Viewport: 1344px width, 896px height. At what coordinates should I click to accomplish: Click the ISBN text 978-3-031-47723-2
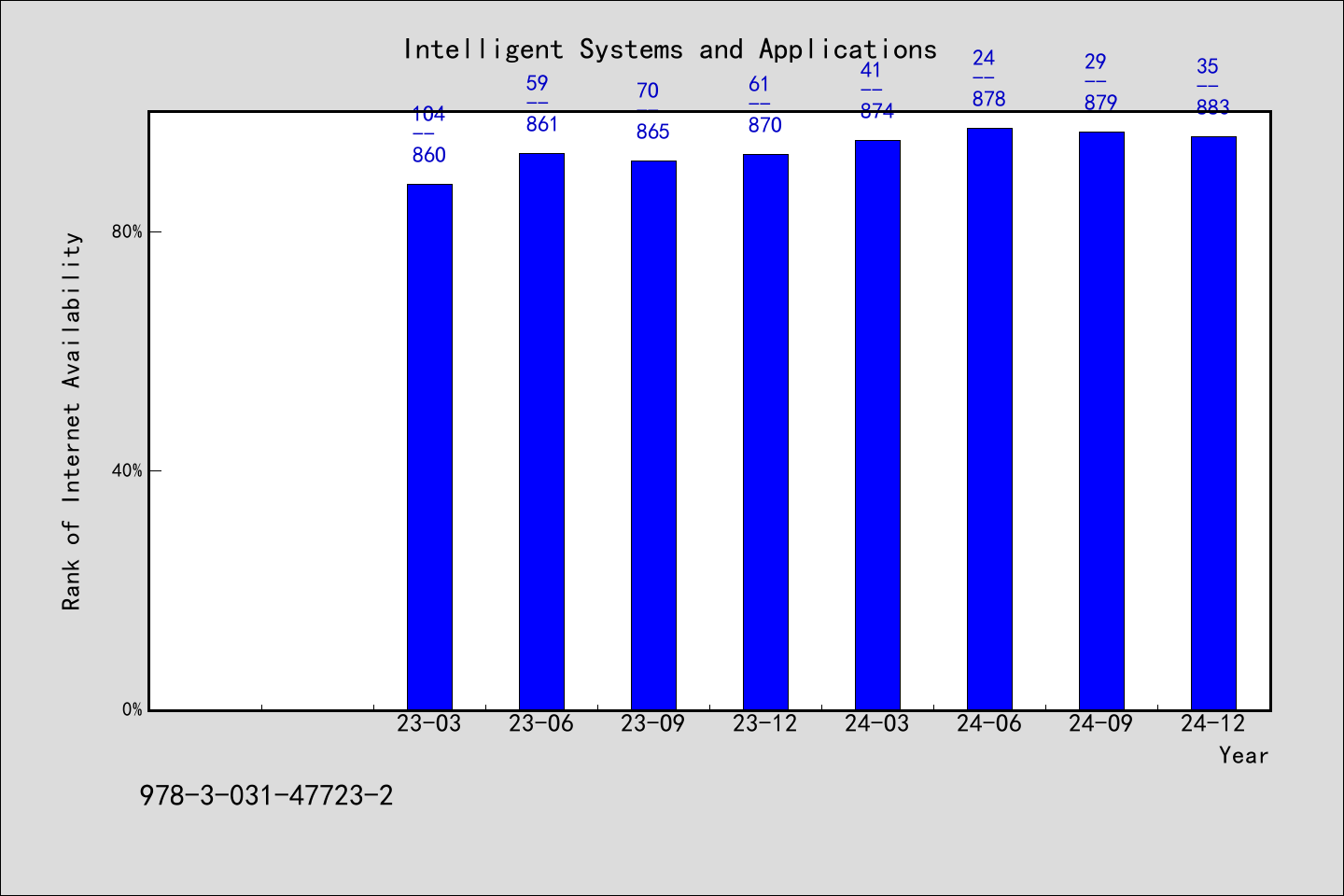click(x=266, y=796)
